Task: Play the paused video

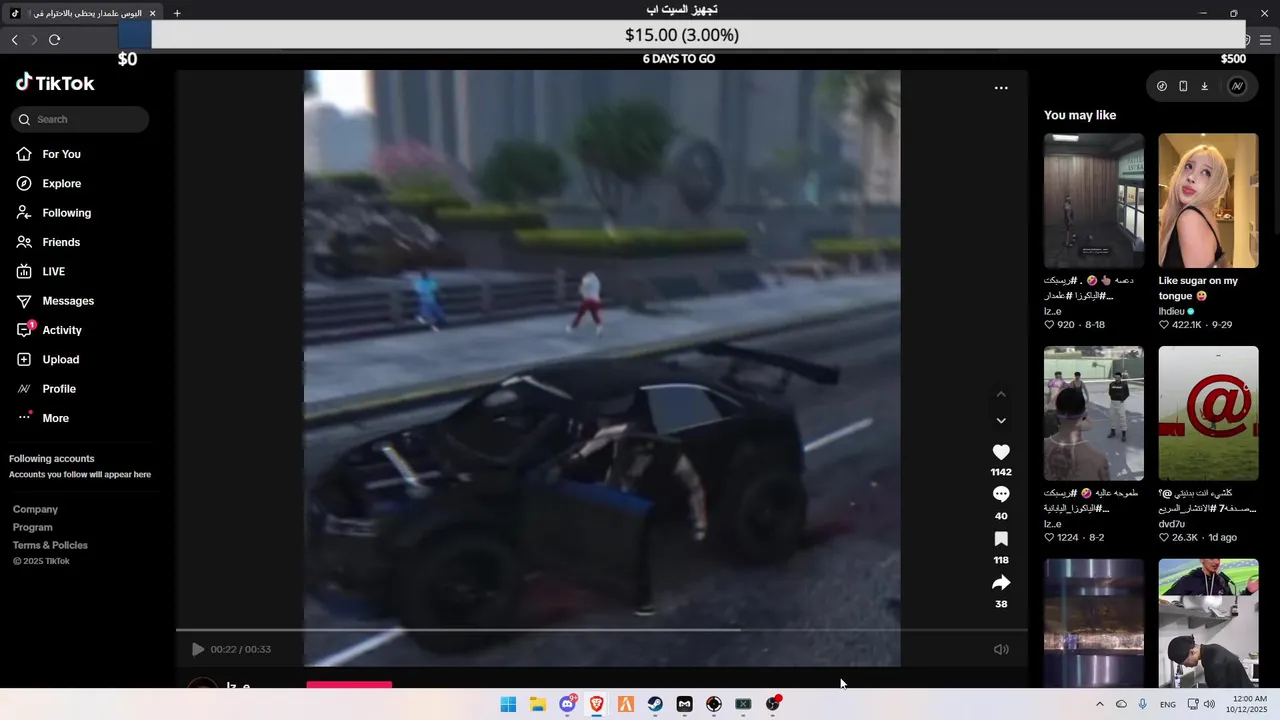Action: 198,649
